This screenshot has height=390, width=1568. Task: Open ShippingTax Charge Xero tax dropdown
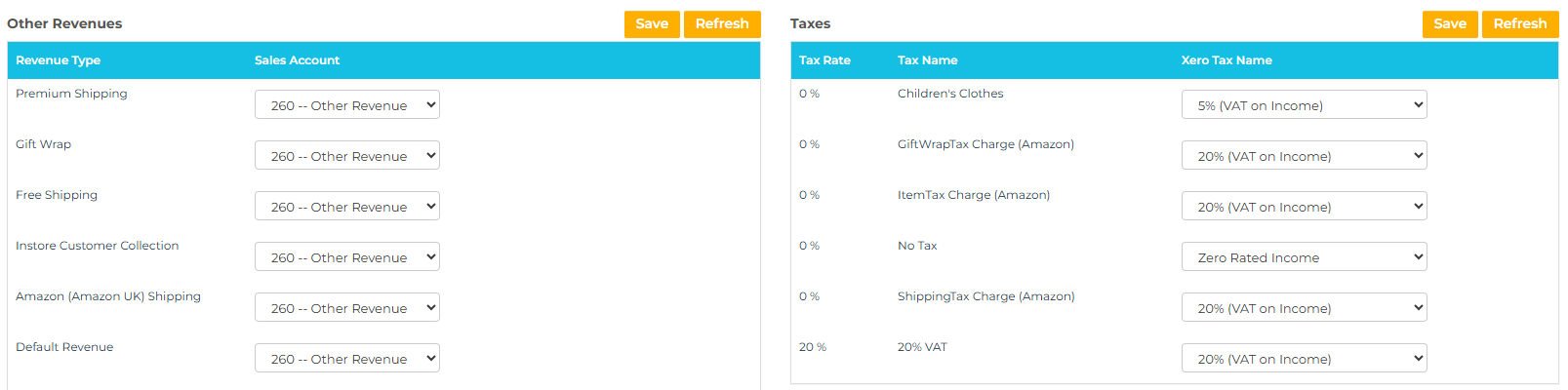1304,308
